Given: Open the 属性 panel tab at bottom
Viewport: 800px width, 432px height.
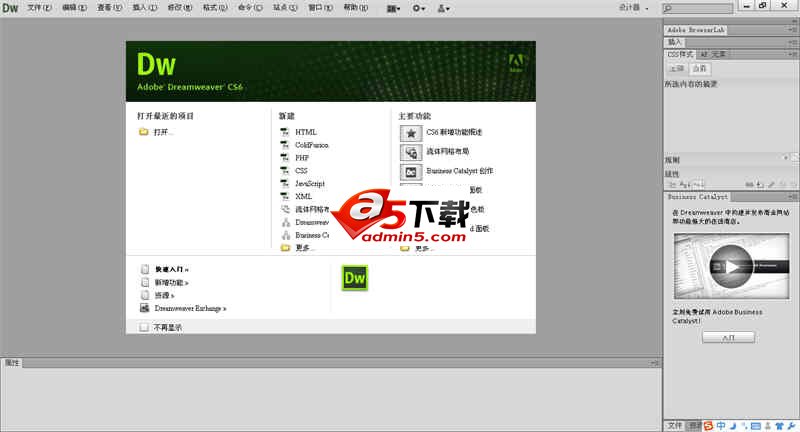Looking at the screenshot, I should click(12, 363).
